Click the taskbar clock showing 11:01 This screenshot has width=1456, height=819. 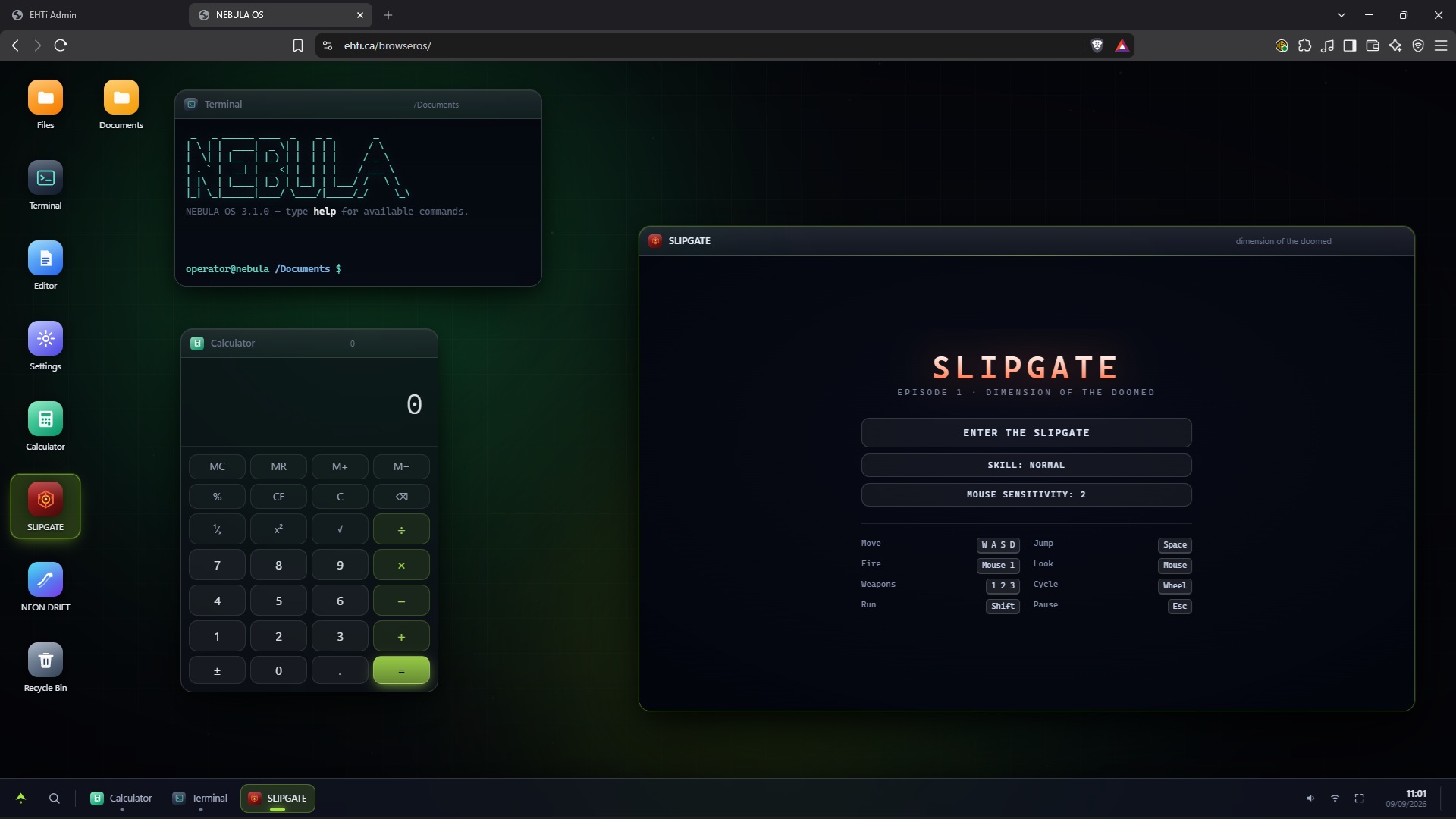[x=1406, y=799]
